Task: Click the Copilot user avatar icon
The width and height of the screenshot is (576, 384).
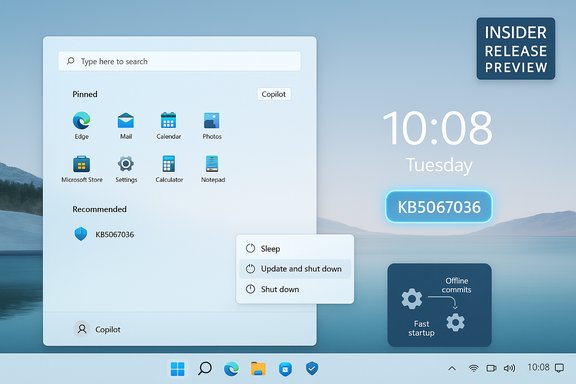Action: pos(82,329)
